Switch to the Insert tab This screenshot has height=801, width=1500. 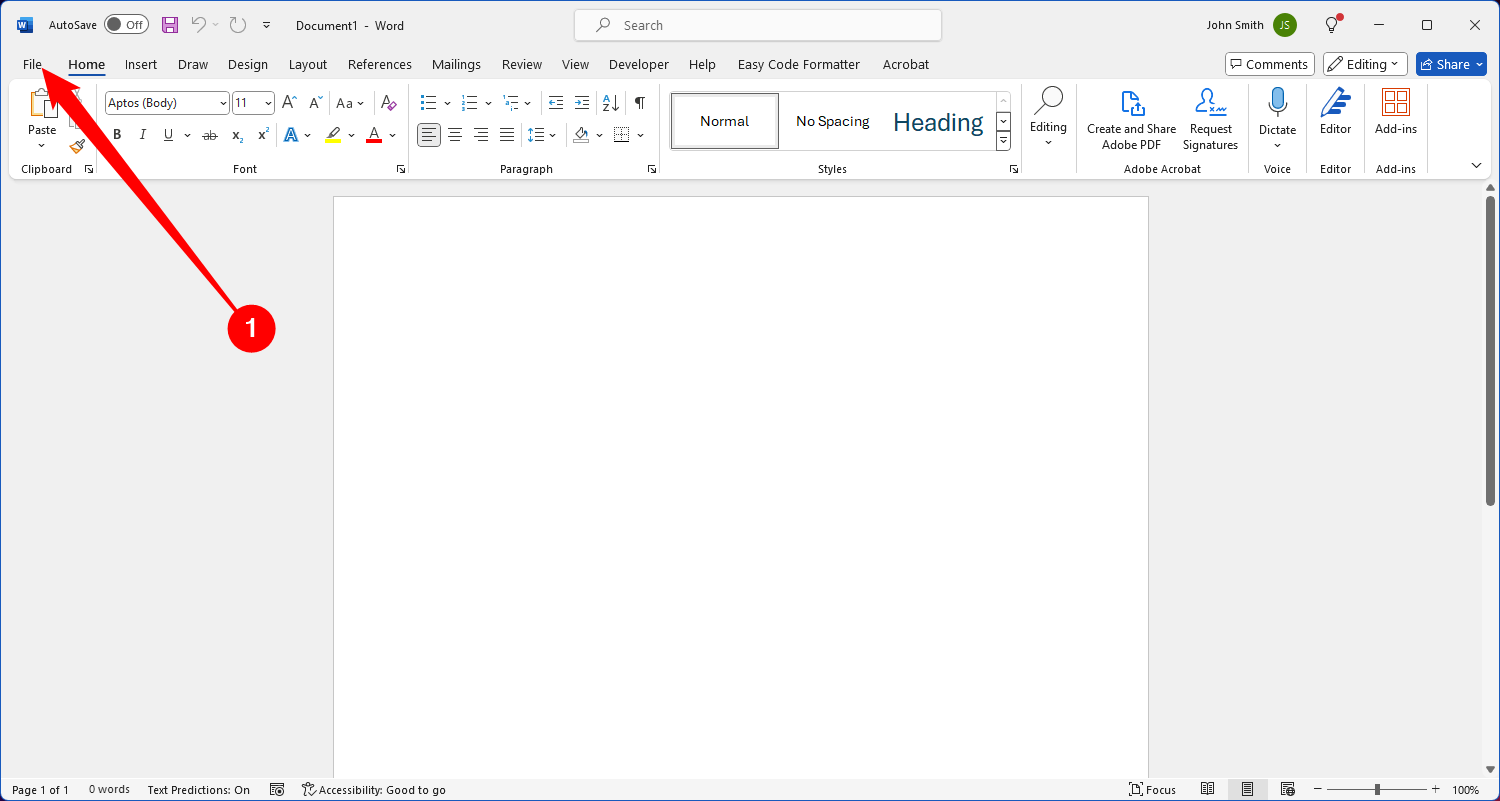(x=140, y=64)
